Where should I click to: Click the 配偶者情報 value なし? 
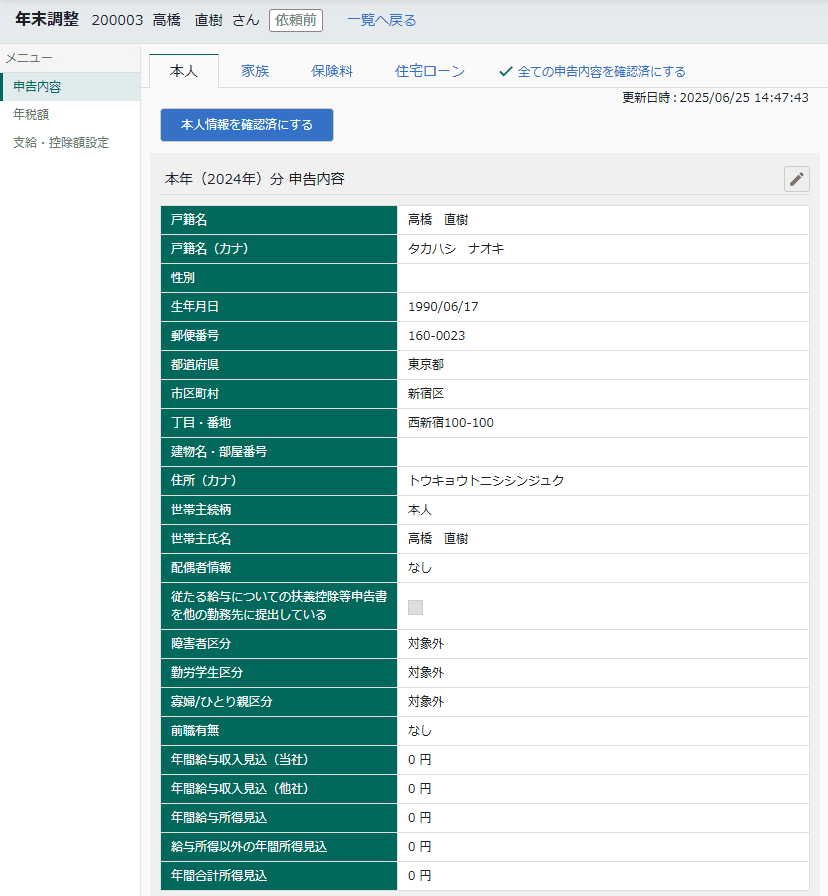point(419,567)
